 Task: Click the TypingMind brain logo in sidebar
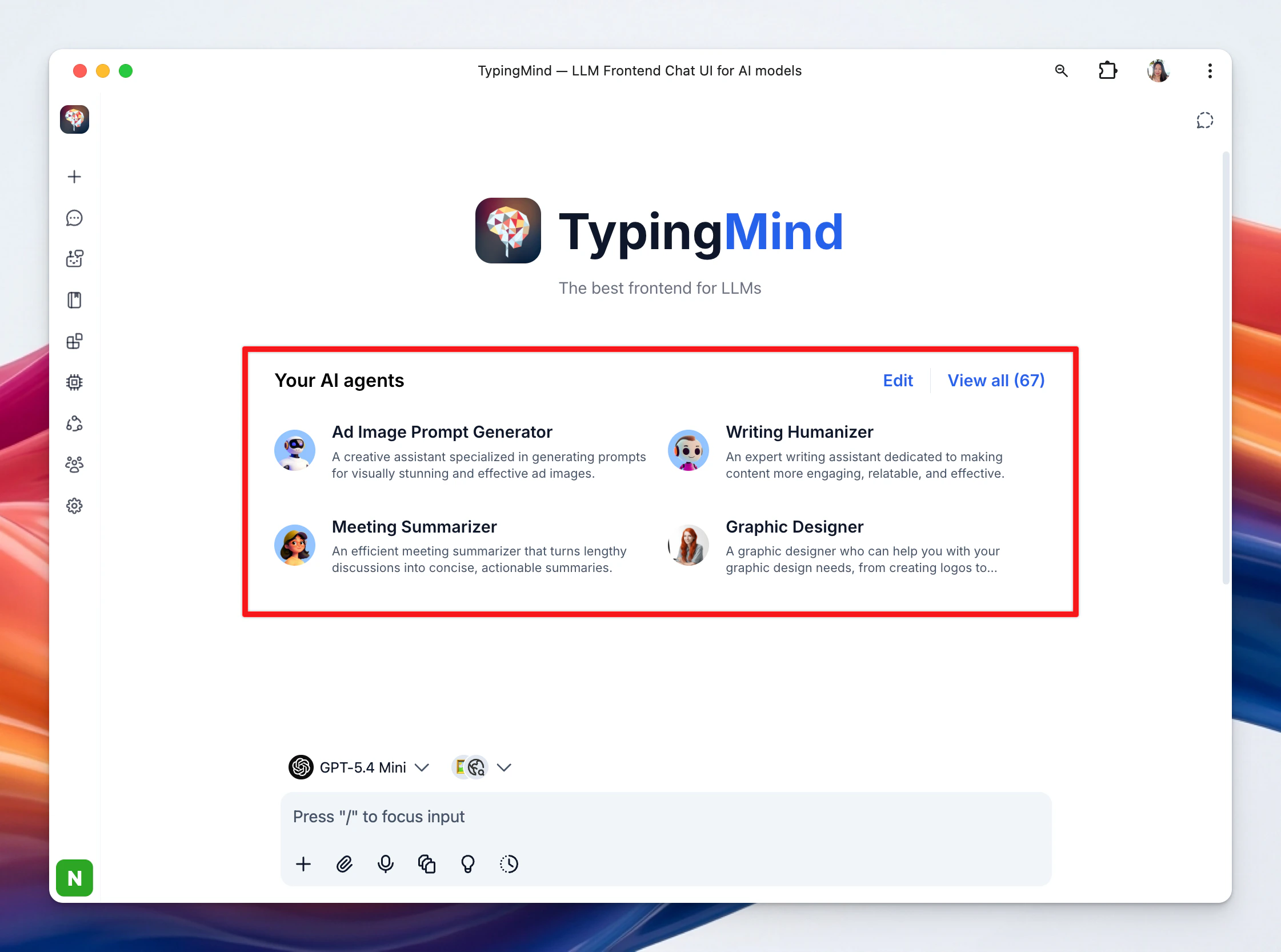pyautogui.click(x=74, y=119)
